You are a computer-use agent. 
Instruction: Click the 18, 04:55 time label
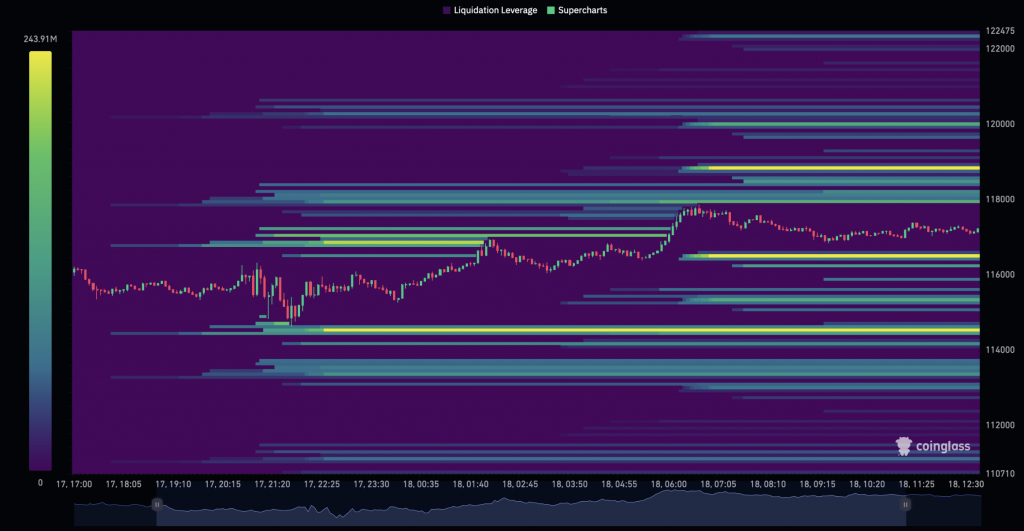click(619, 484)
